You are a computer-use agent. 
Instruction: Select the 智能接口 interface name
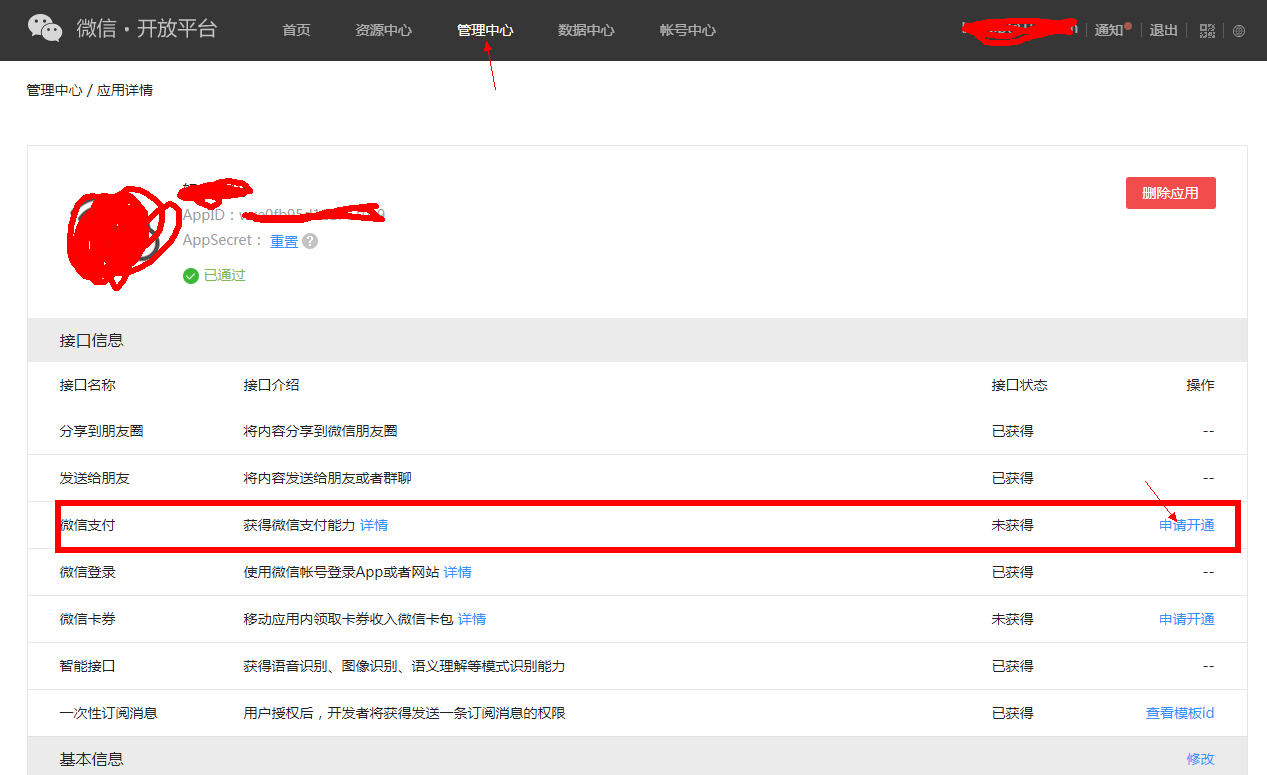tap(88, 666)
